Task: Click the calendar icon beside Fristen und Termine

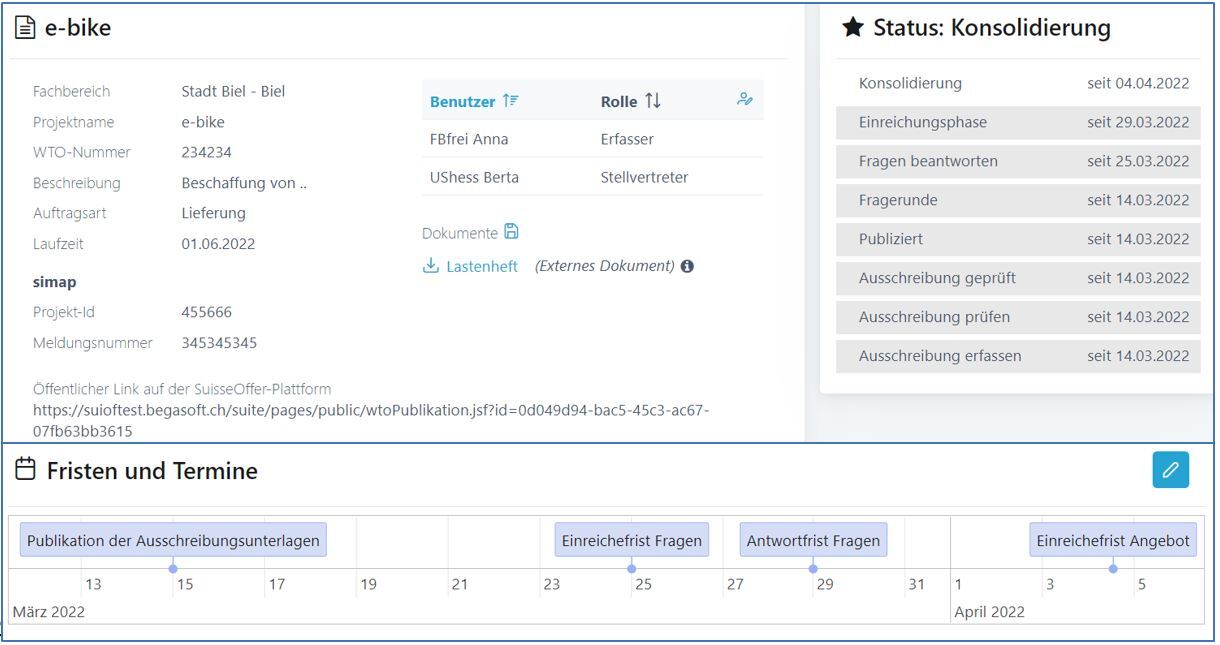Action: point(26,470)
